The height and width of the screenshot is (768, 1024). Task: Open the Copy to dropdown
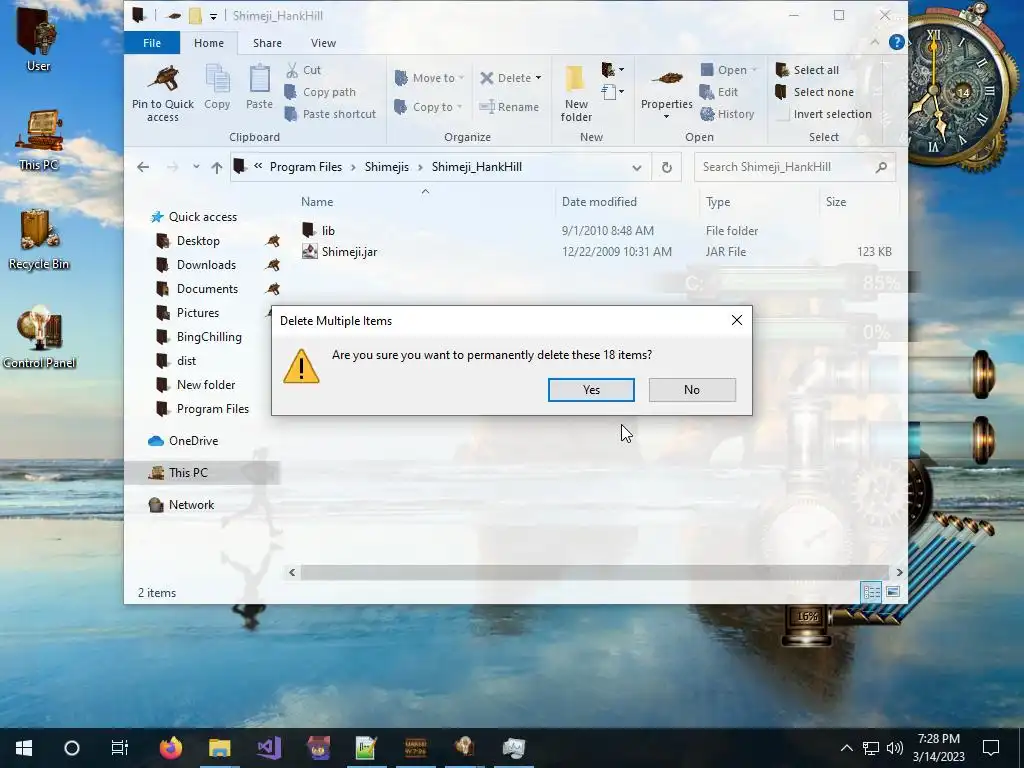point(429,107)
